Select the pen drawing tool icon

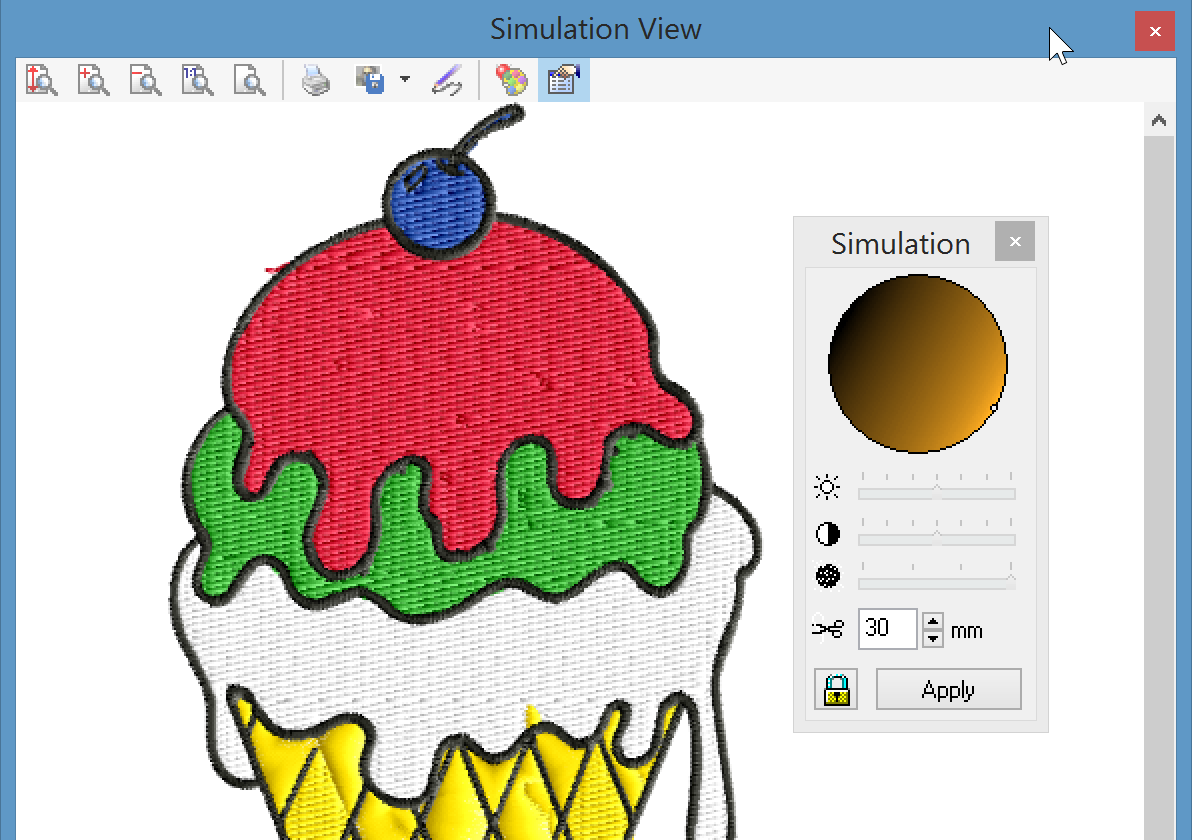447,80
